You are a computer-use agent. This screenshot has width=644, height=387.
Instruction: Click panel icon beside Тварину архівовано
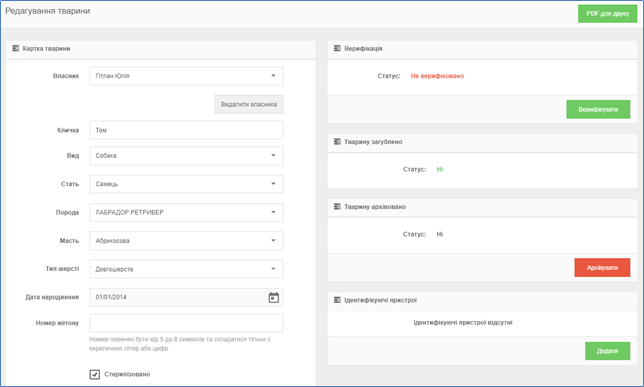point(337,207)
